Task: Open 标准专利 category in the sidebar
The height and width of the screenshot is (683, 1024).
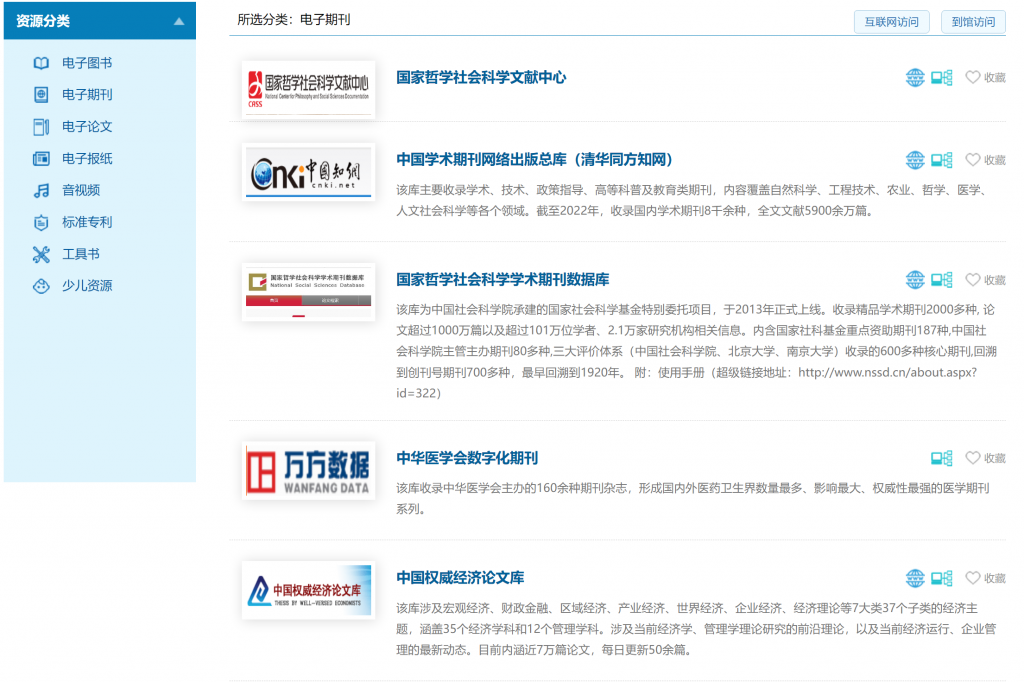Action: pos(87,222)
